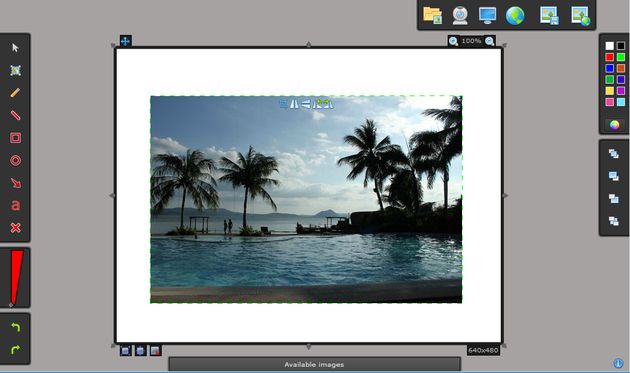Redo the last action

tap(15, 350)
